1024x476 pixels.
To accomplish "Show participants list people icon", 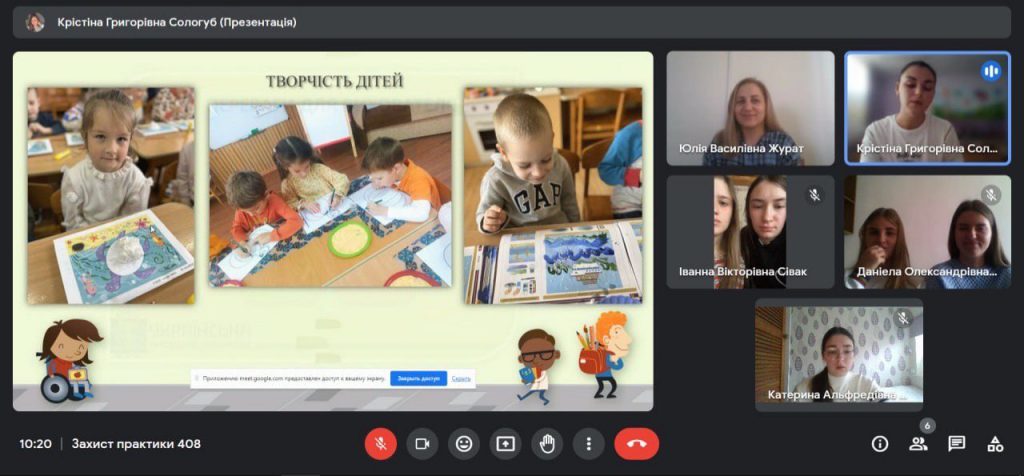I will pos(918,444).
